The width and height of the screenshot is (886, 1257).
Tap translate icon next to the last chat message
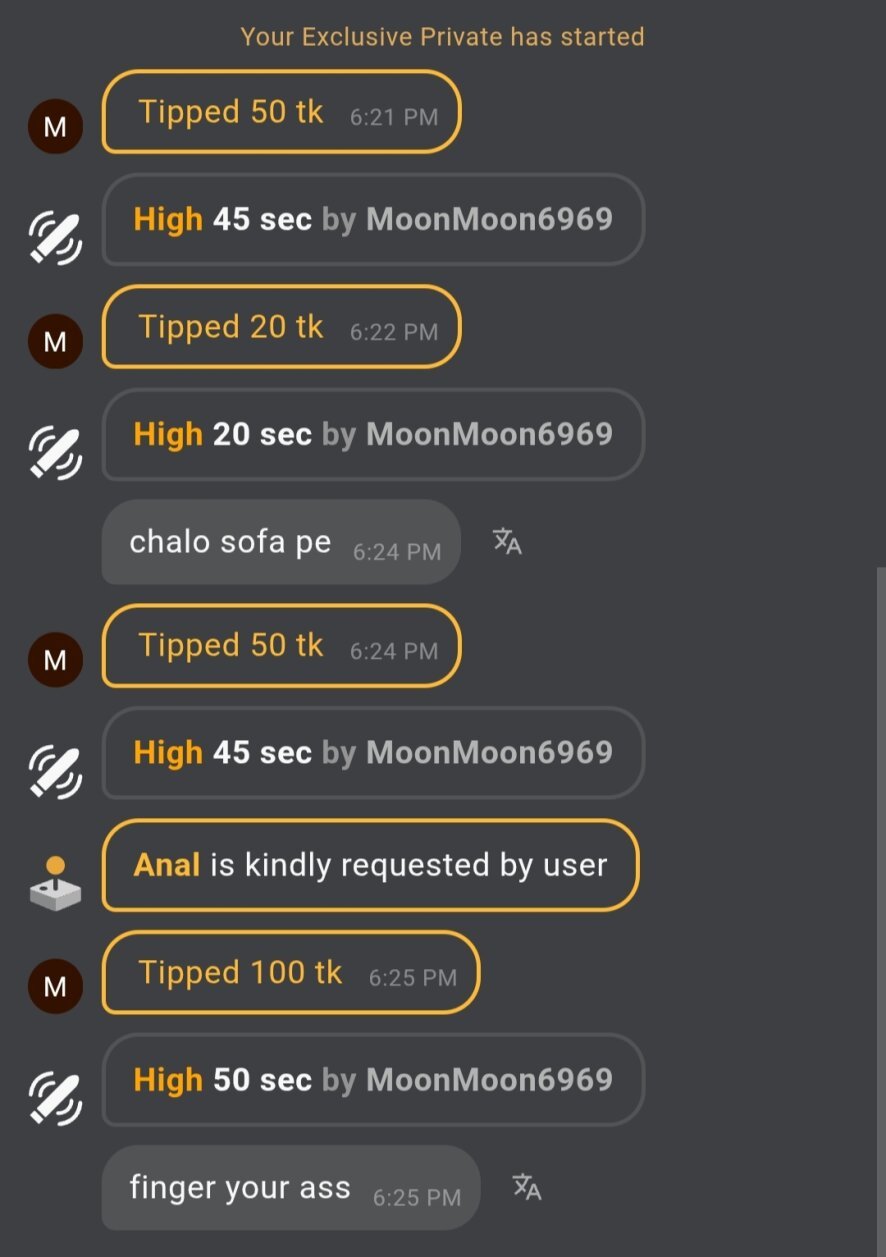527,1187
